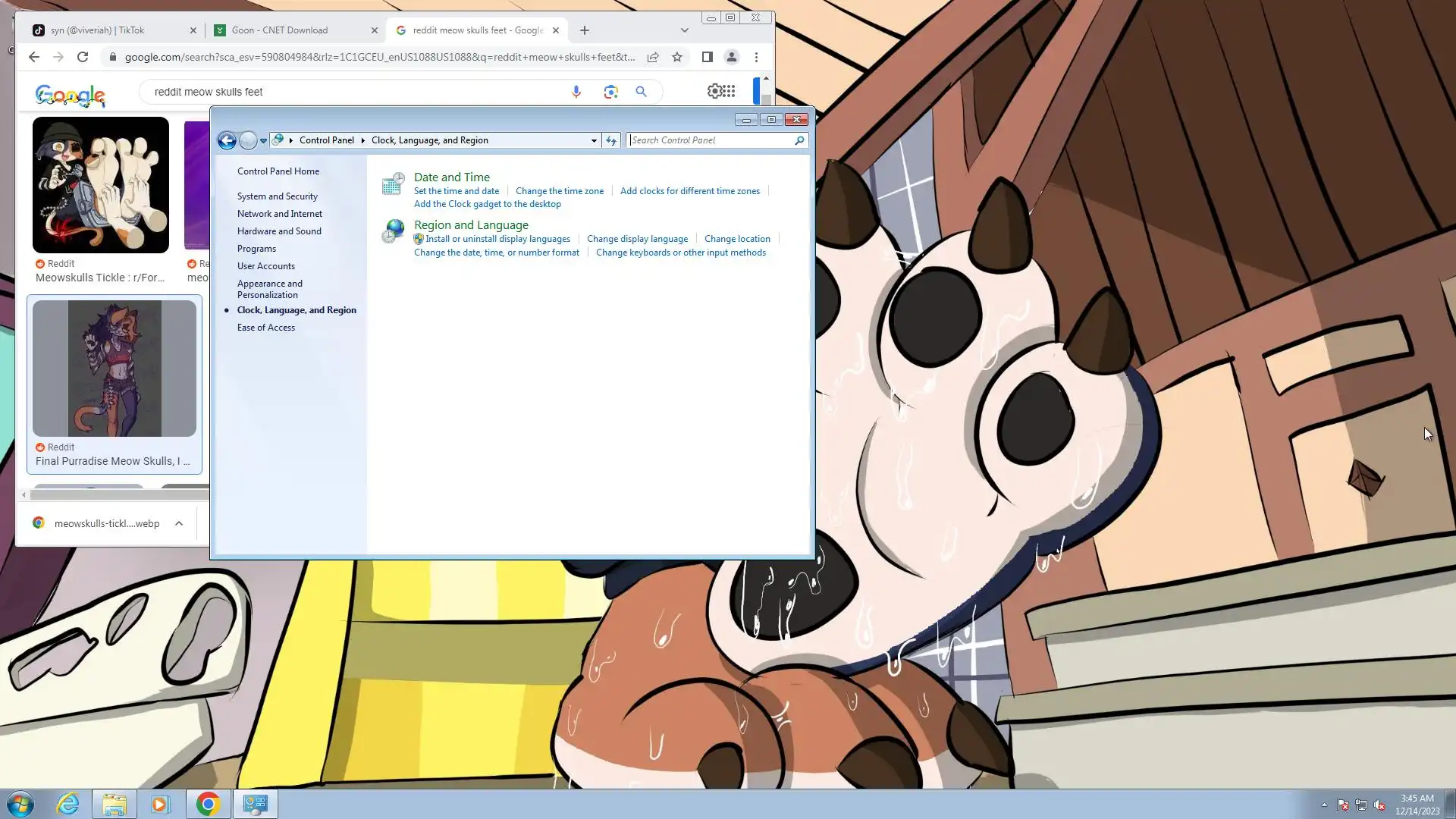Click the refresh button beside the address bar
This screenshot has width=1456, height=819.
point(611,140)
